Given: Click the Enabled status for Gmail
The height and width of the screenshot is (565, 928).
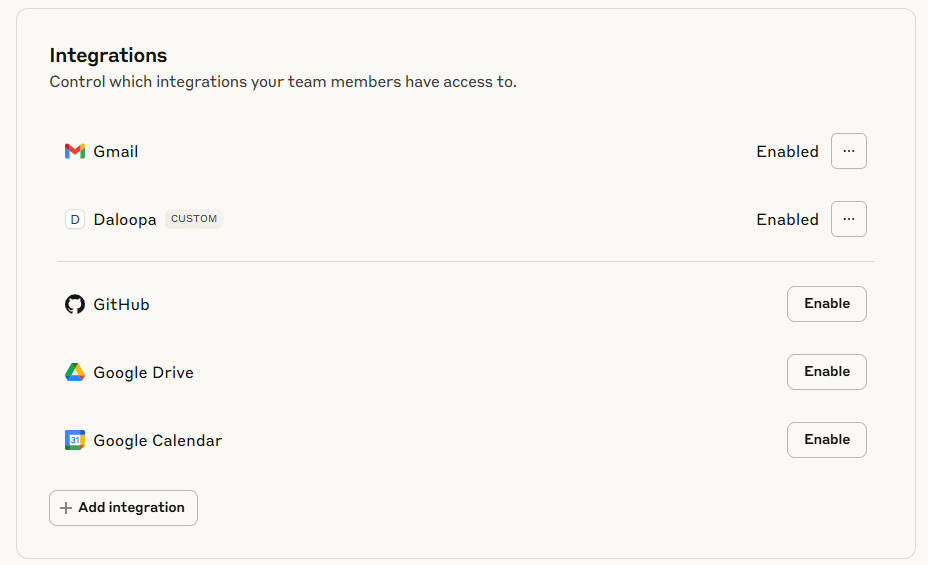Looking at the screenshot, I should tap(787, 152).
